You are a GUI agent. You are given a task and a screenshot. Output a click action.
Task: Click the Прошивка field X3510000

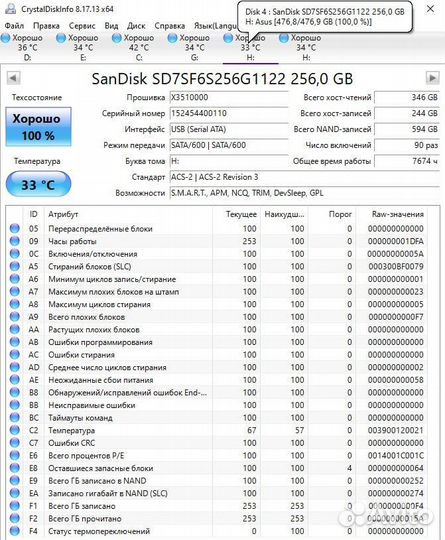[x=229, y=97]
